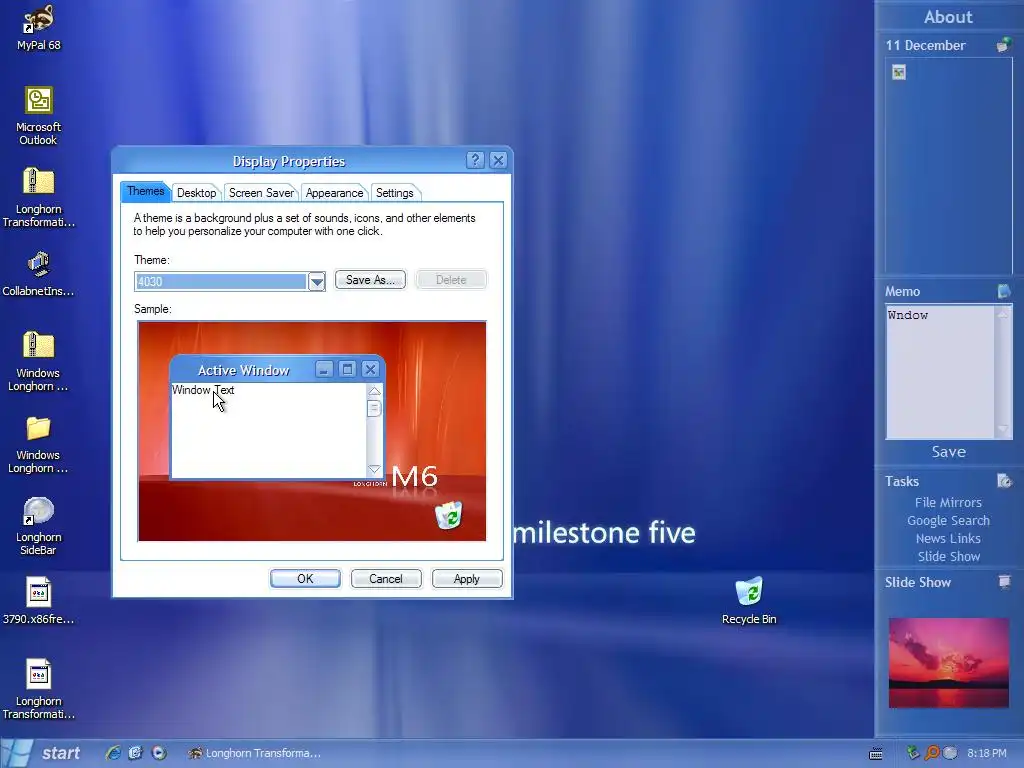The image size is (1024, 768).
Task: Open the Slide Show task link
Action: (949, 556)
